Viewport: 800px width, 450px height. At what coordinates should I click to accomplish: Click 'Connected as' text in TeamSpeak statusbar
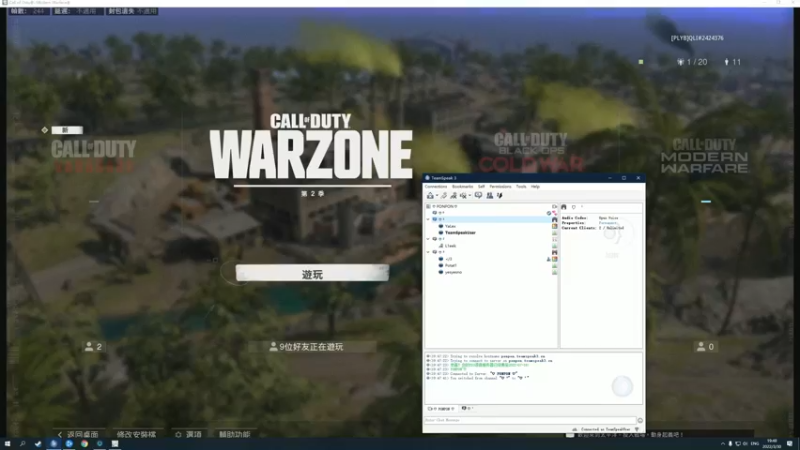pos(606,430)
